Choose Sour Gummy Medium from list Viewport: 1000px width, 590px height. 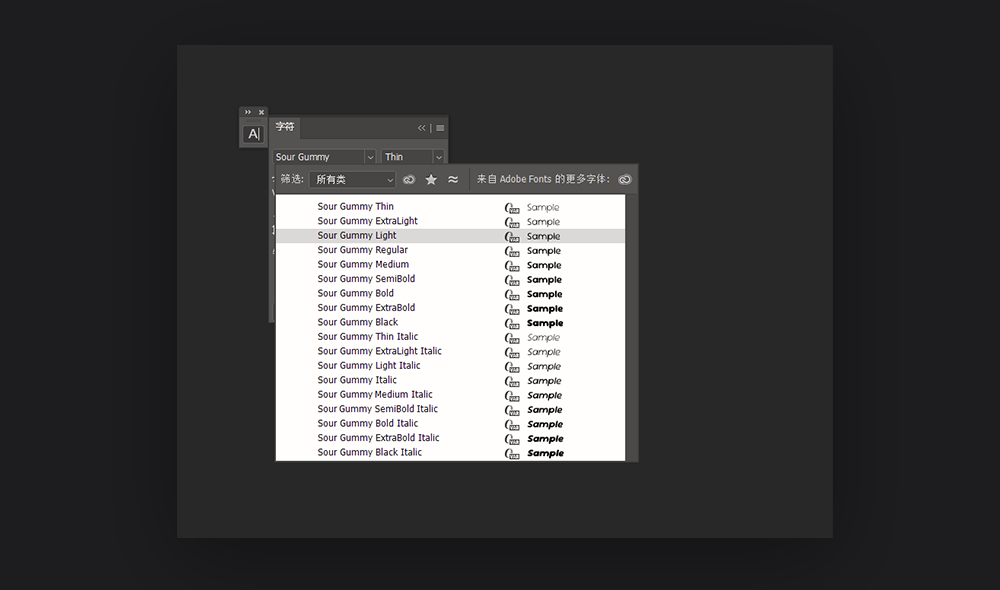[450, 265]
